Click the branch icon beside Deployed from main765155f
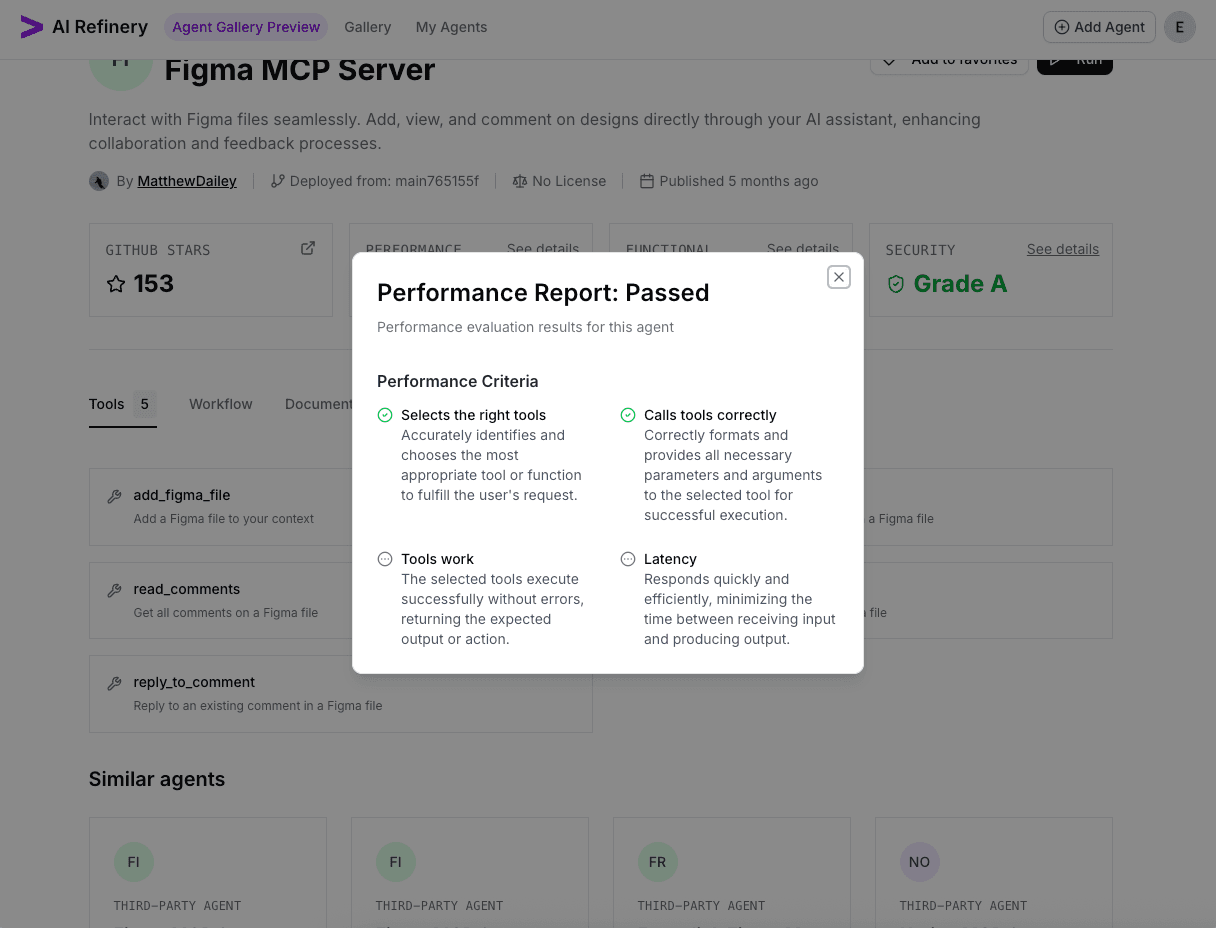This screenshot has width=1216, height=928. click(x=277, y=181)
